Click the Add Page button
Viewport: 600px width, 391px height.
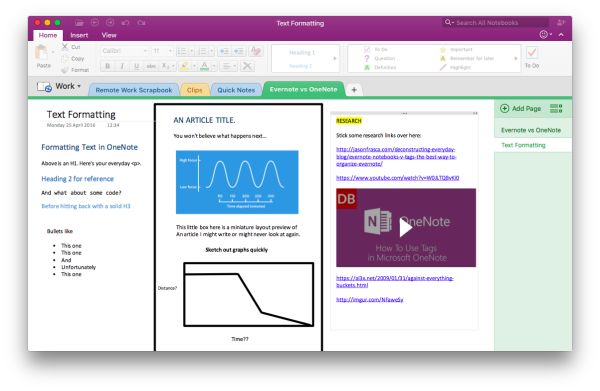(x=521, y=109)
